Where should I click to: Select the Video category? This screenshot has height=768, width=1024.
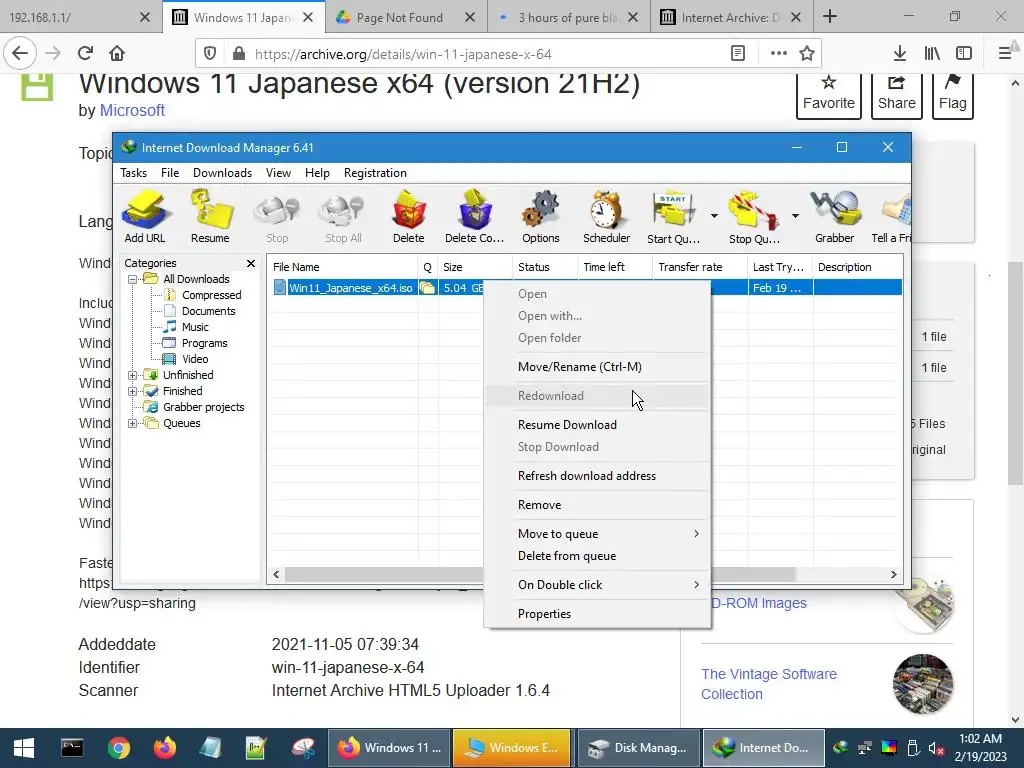pos(195,359)
